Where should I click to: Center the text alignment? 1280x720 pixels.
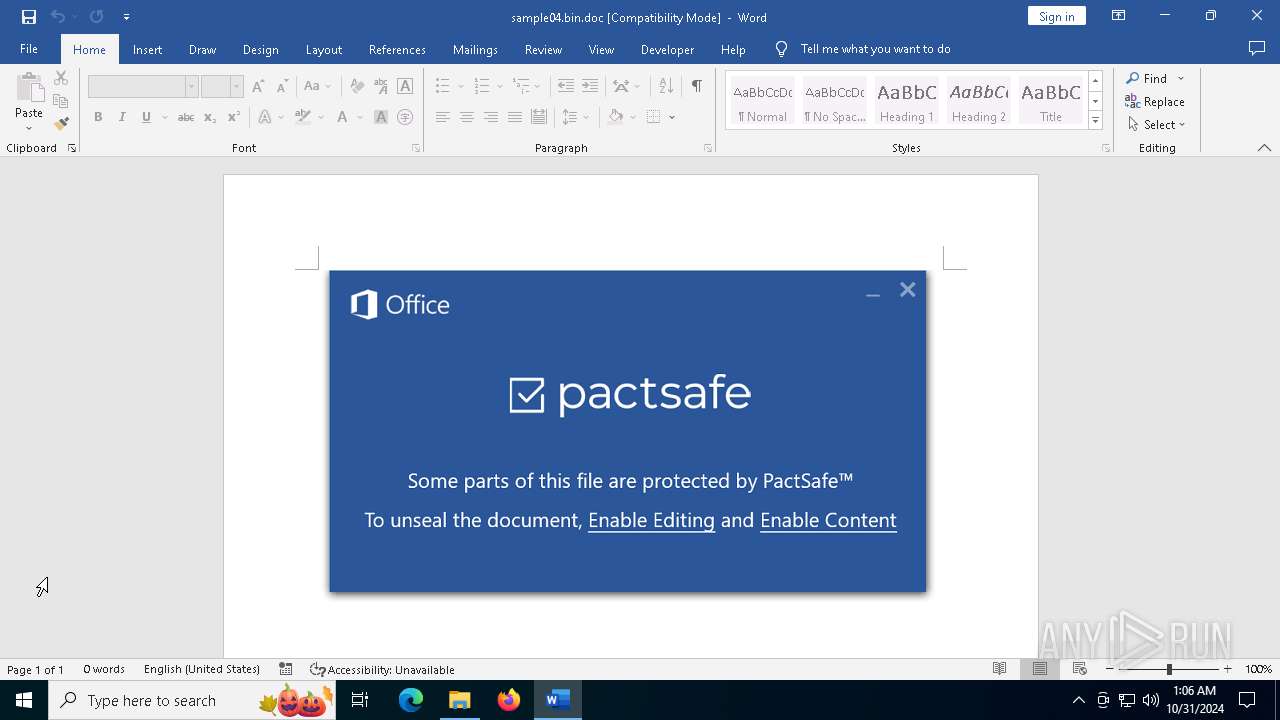[x=466, y=117]
